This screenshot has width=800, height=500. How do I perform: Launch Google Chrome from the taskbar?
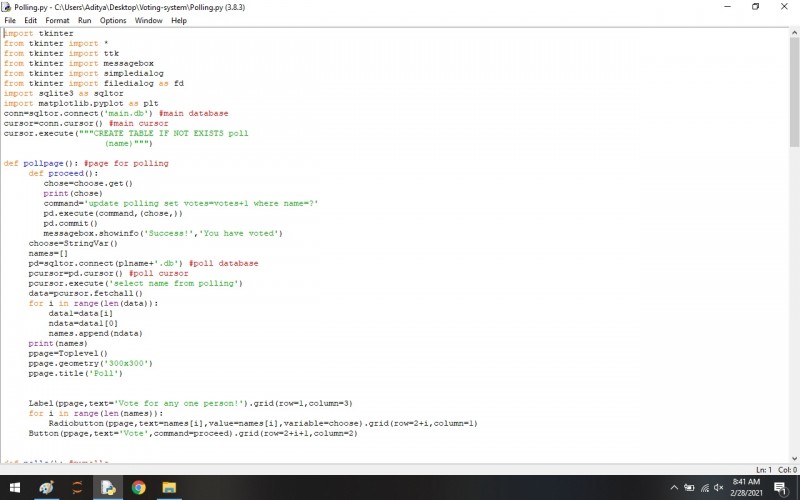point(138,488)
